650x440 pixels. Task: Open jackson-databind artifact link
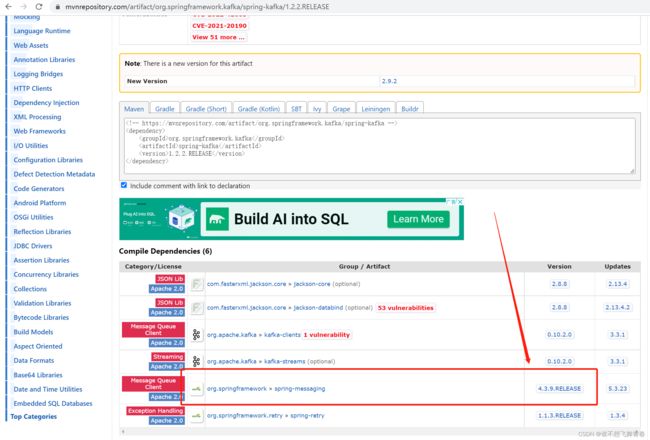318,308
